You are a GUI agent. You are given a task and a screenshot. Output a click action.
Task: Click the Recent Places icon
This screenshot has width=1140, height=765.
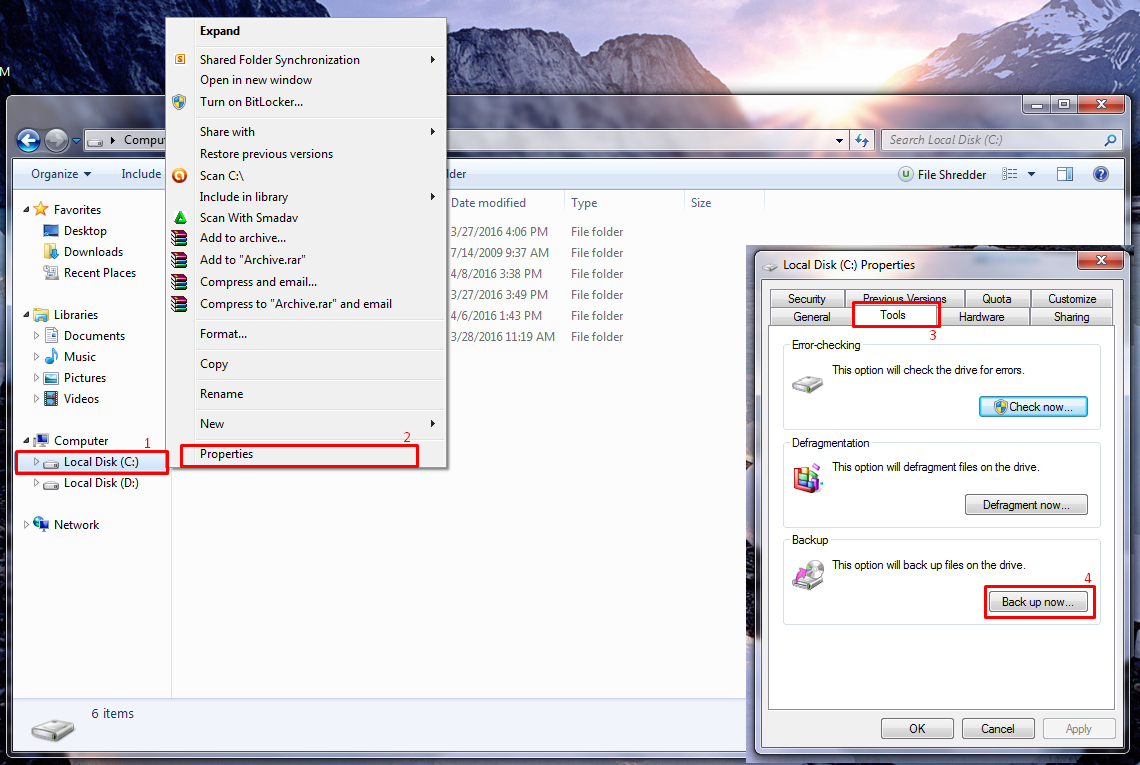click(51, 273)
